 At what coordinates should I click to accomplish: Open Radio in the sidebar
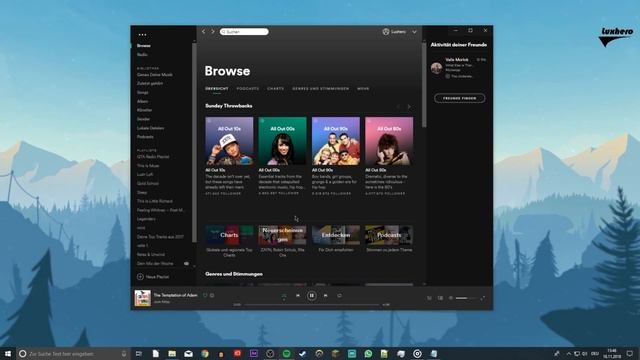coord(142,54)
